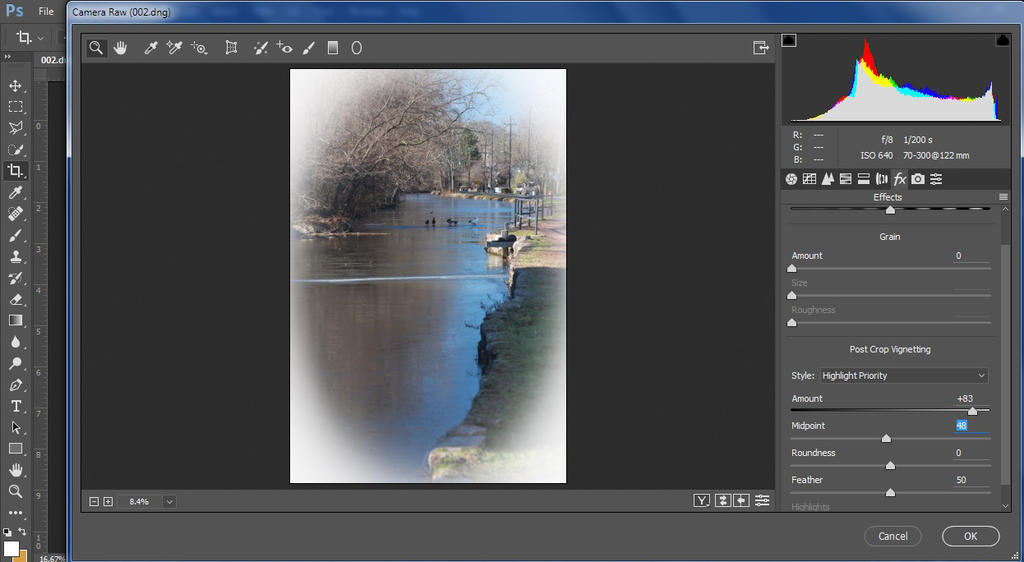Toggle before/after preview view button
The image size is (1024, 562).
(x=702, y=501)
